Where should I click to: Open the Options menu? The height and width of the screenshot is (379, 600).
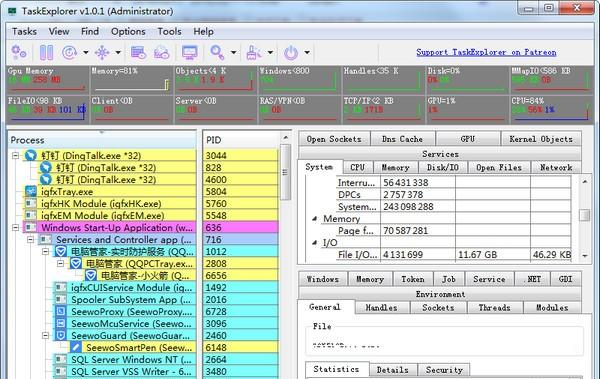[x=128, y=31]
